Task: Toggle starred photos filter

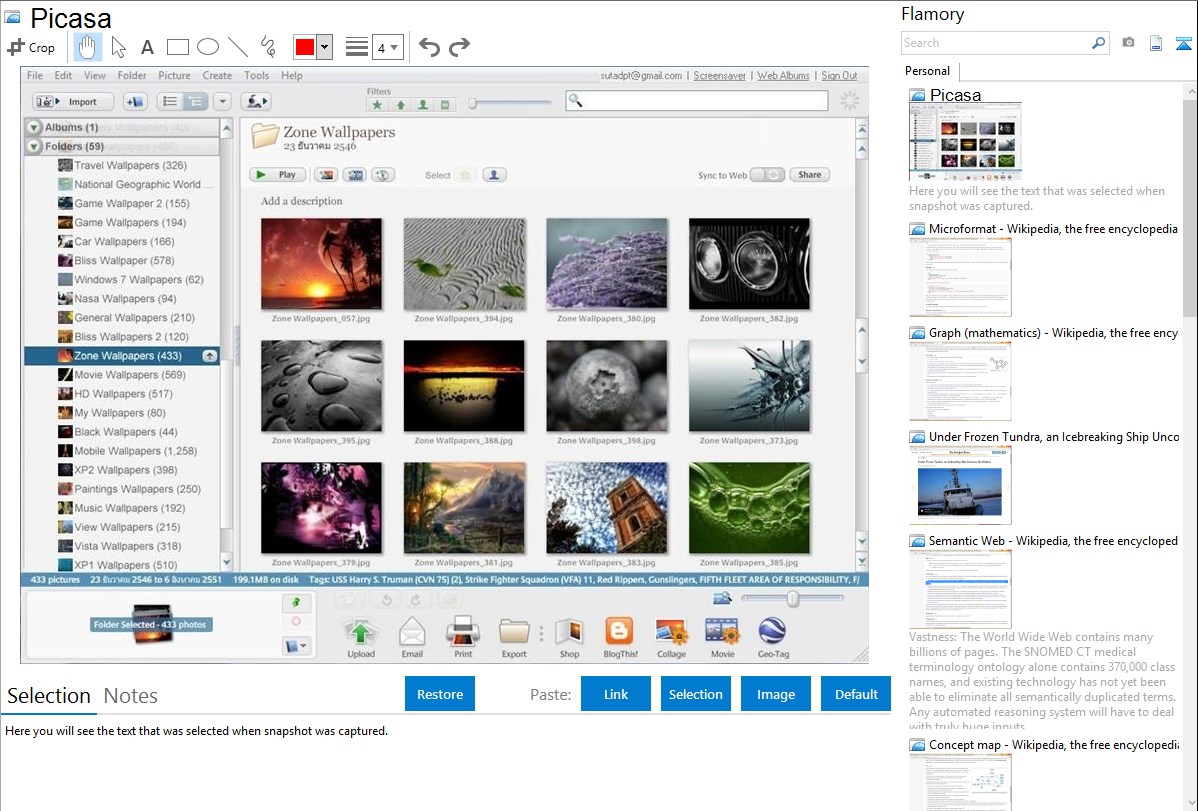Action: click(x=377, y=105)
